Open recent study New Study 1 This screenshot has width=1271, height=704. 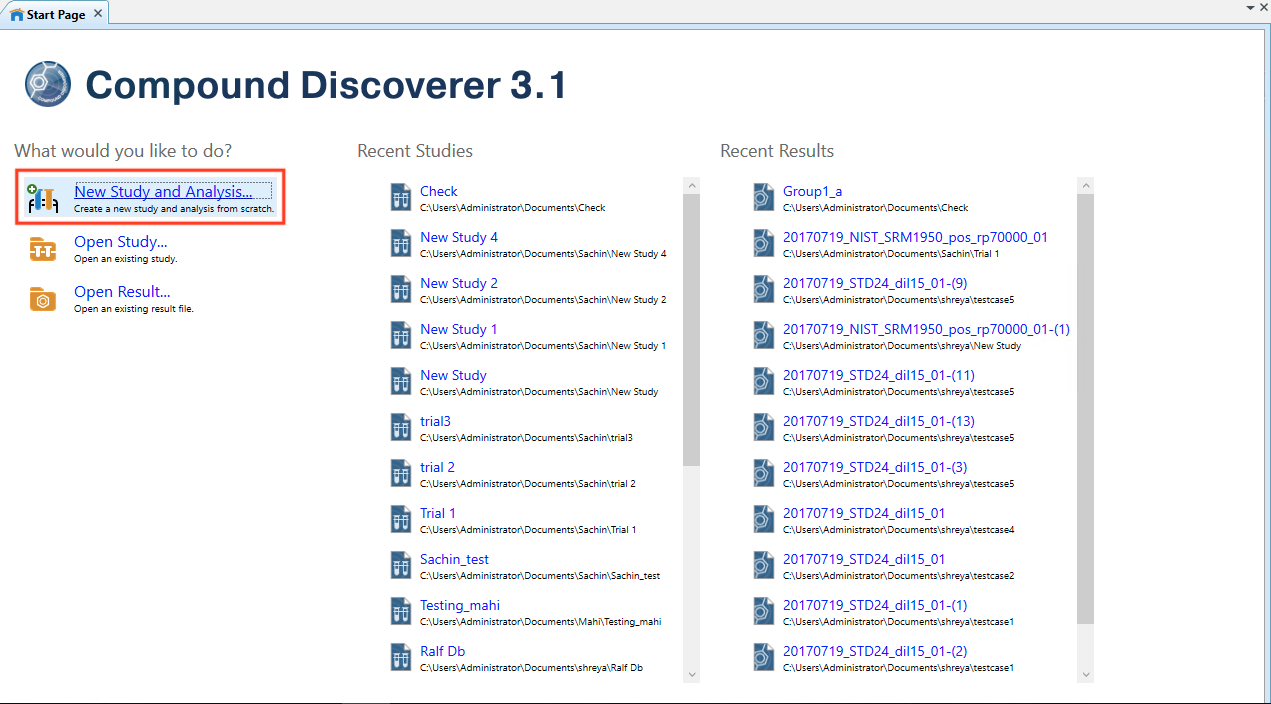[x=459, y=329]
